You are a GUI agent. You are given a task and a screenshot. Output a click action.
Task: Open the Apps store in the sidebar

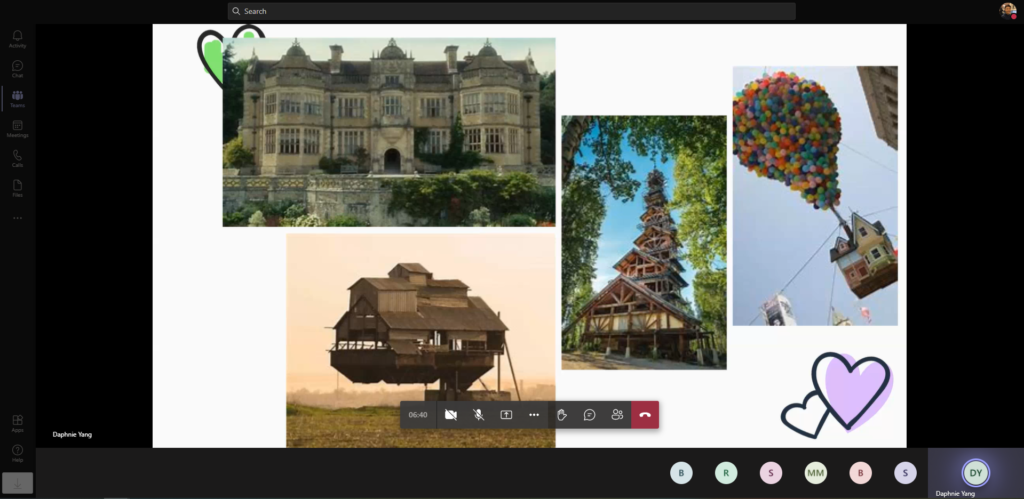coord(18,424)
